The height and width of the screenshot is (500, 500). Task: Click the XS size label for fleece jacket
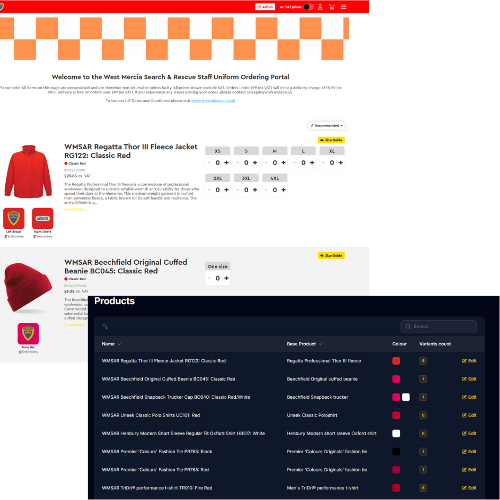tap(218, 151)
